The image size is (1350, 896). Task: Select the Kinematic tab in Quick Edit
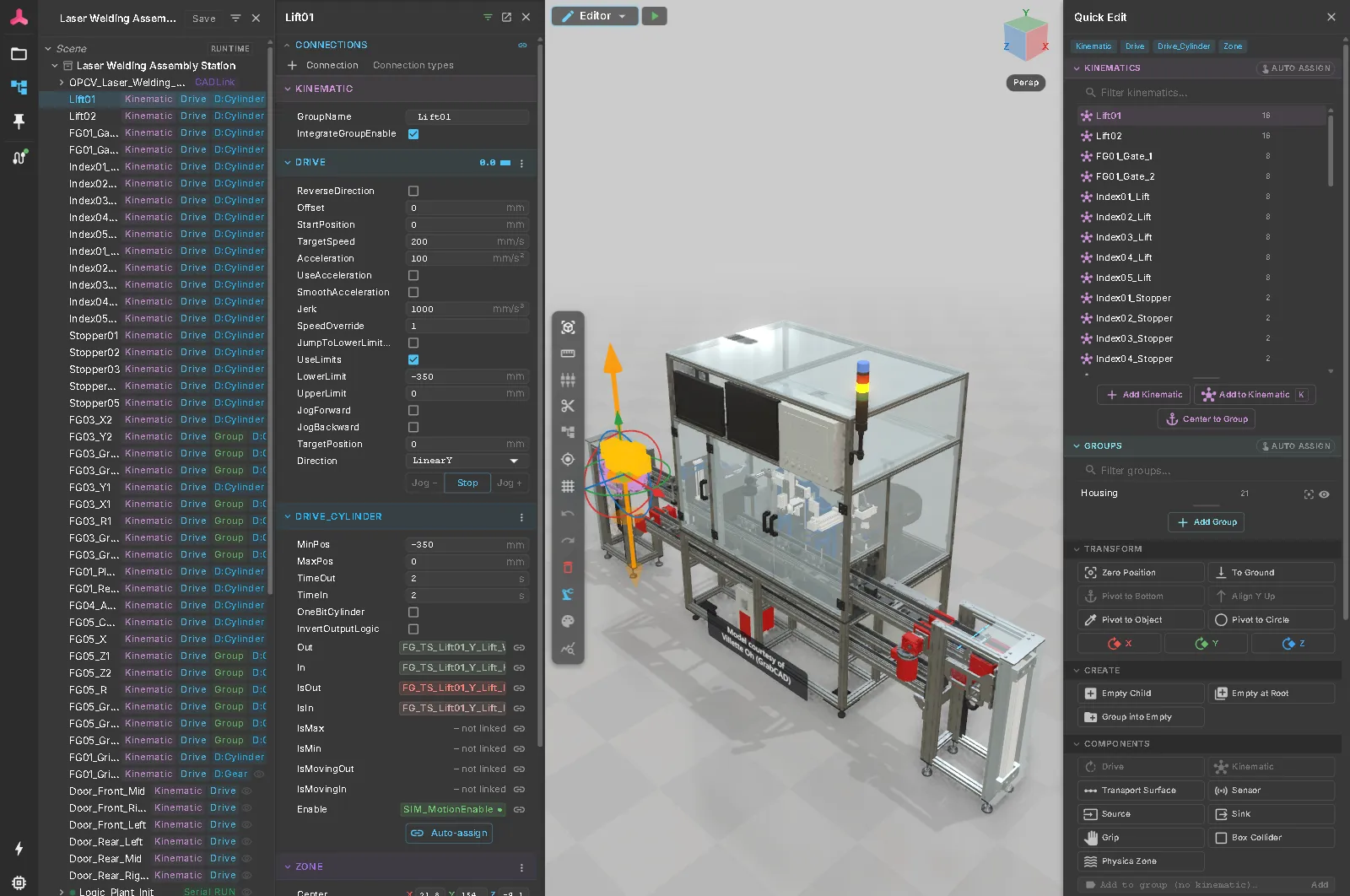point(1093,46)
